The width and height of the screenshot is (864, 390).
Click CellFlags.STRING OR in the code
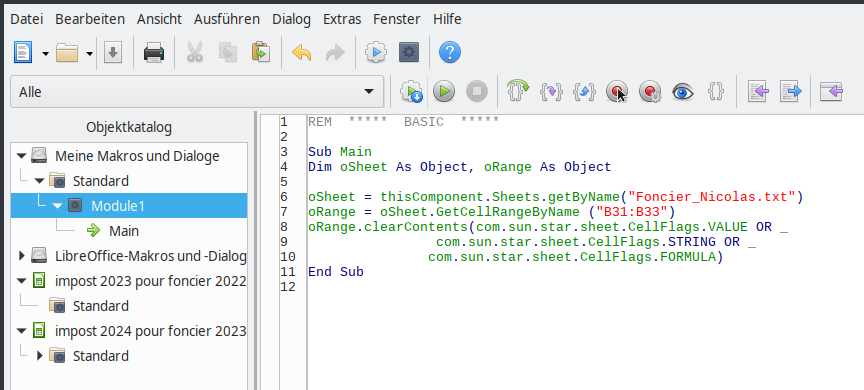[x=664, y=242]
